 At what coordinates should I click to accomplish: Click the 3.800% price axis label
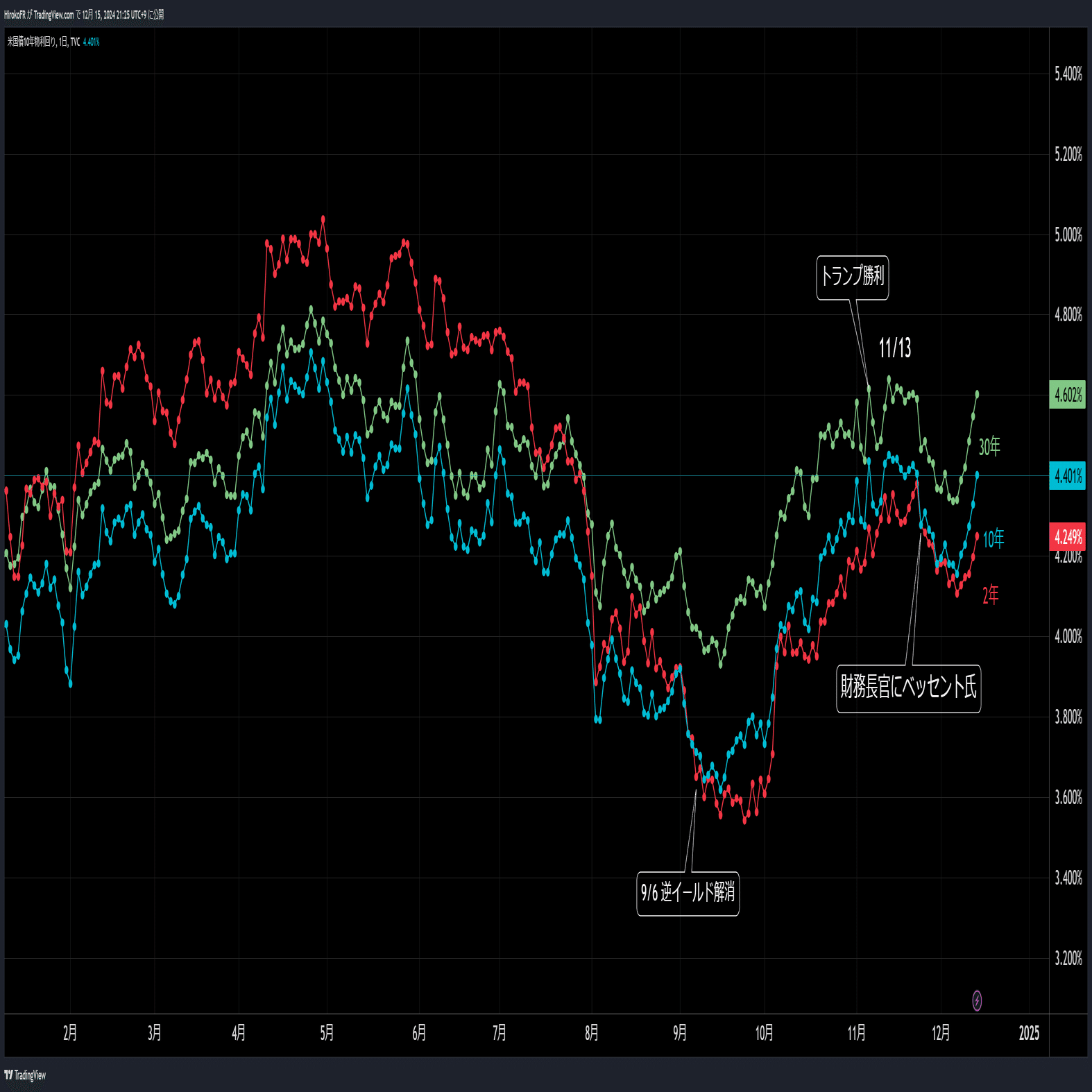[1068, 717]
